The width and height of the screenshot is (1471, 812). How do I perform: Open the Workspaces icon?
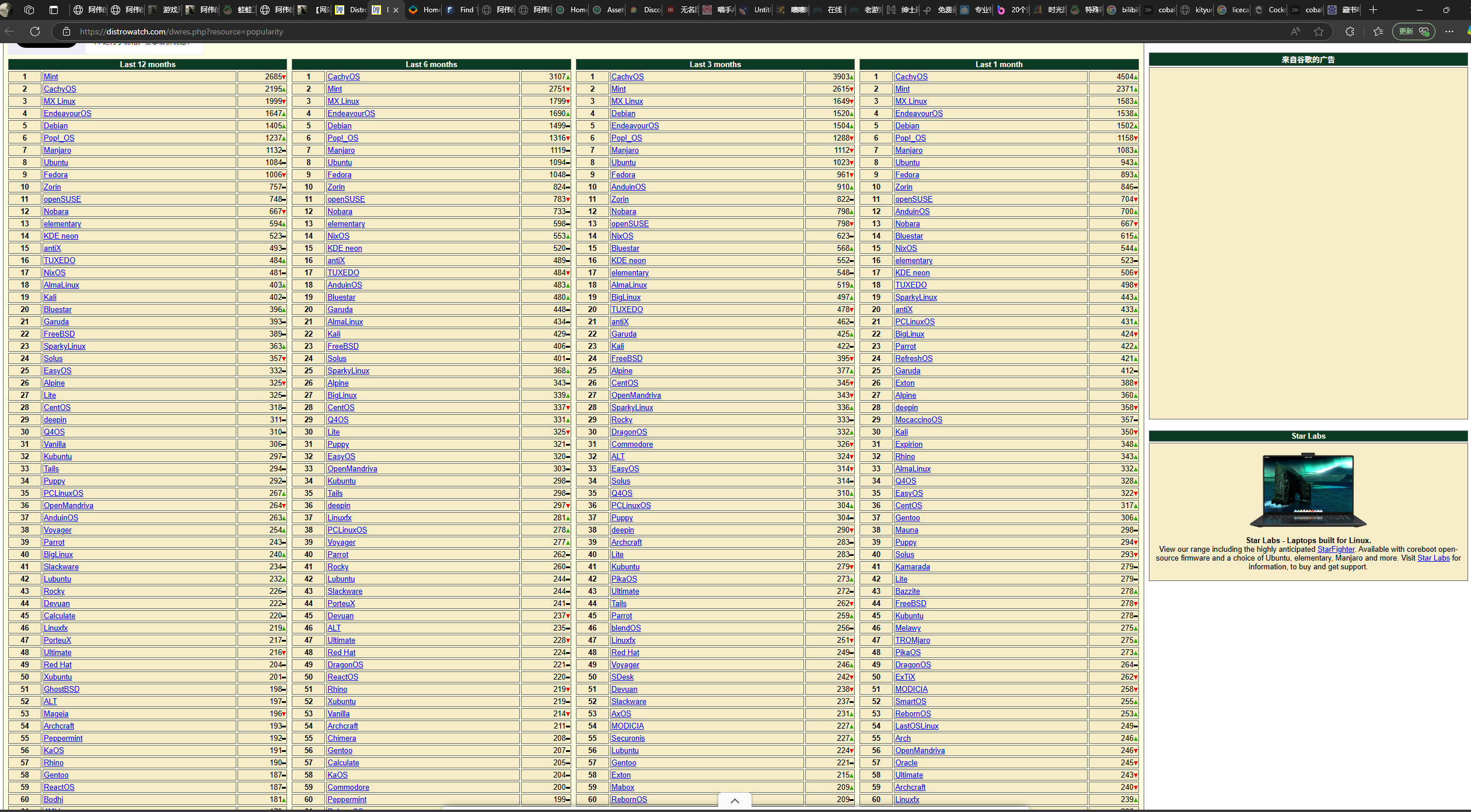pos(29,10)
